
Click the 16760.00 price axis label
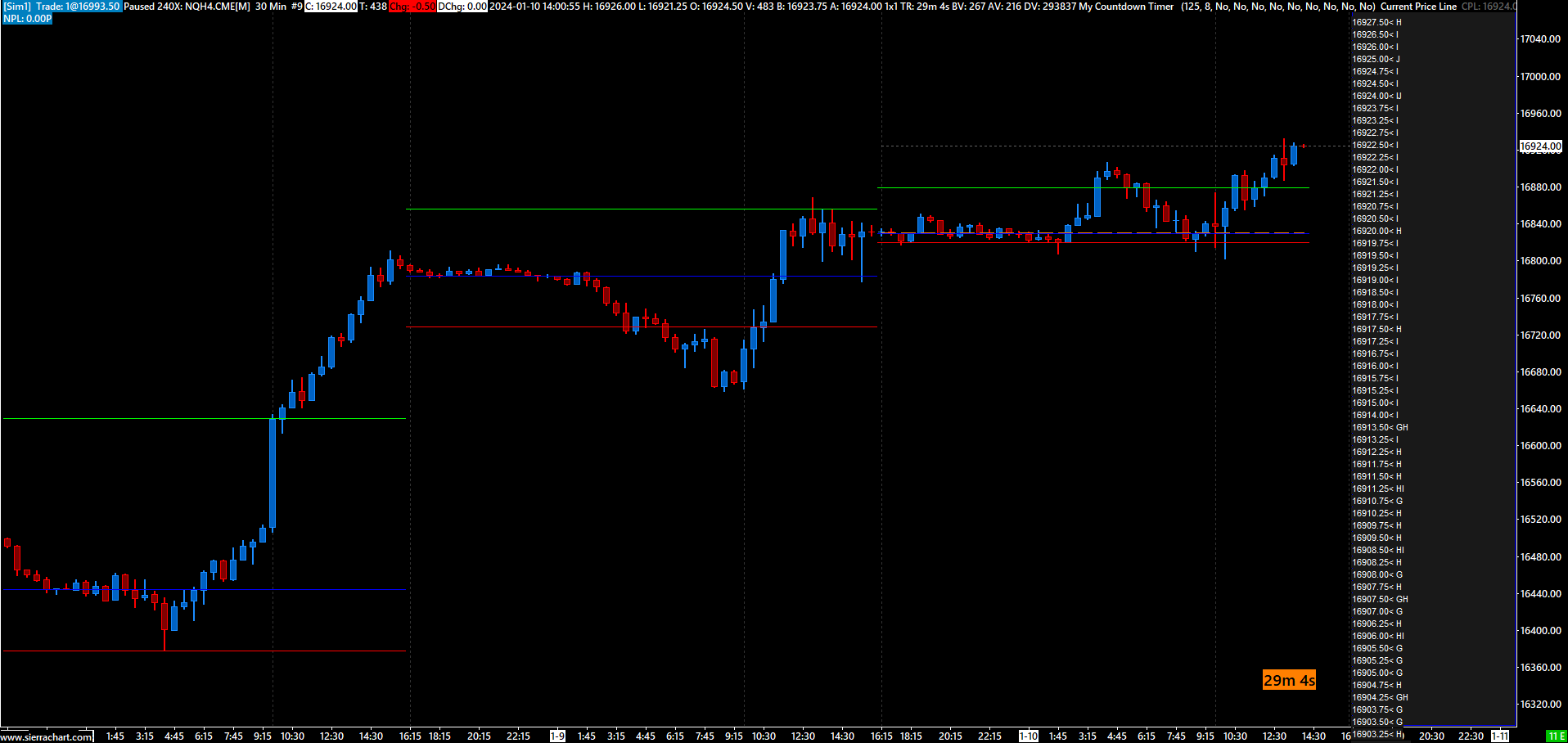click(1540, 298)
